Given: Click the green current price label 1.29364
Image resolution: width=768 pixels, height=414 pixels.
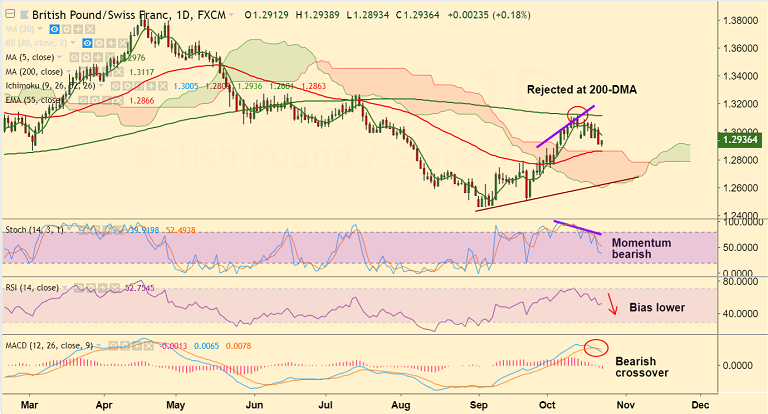Looking at the screenshot, I should pos(740,140).
